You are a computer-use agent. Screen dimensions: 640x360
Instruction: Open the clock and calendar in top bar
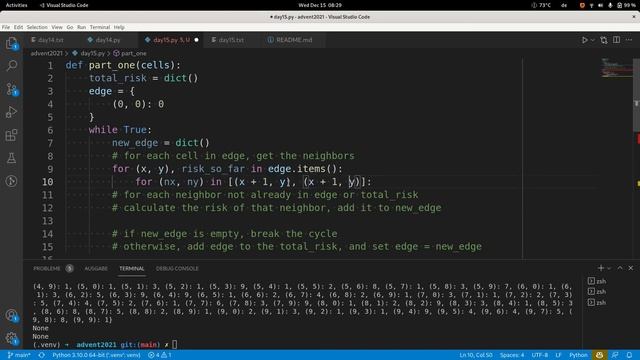click(x=320, y=5)
